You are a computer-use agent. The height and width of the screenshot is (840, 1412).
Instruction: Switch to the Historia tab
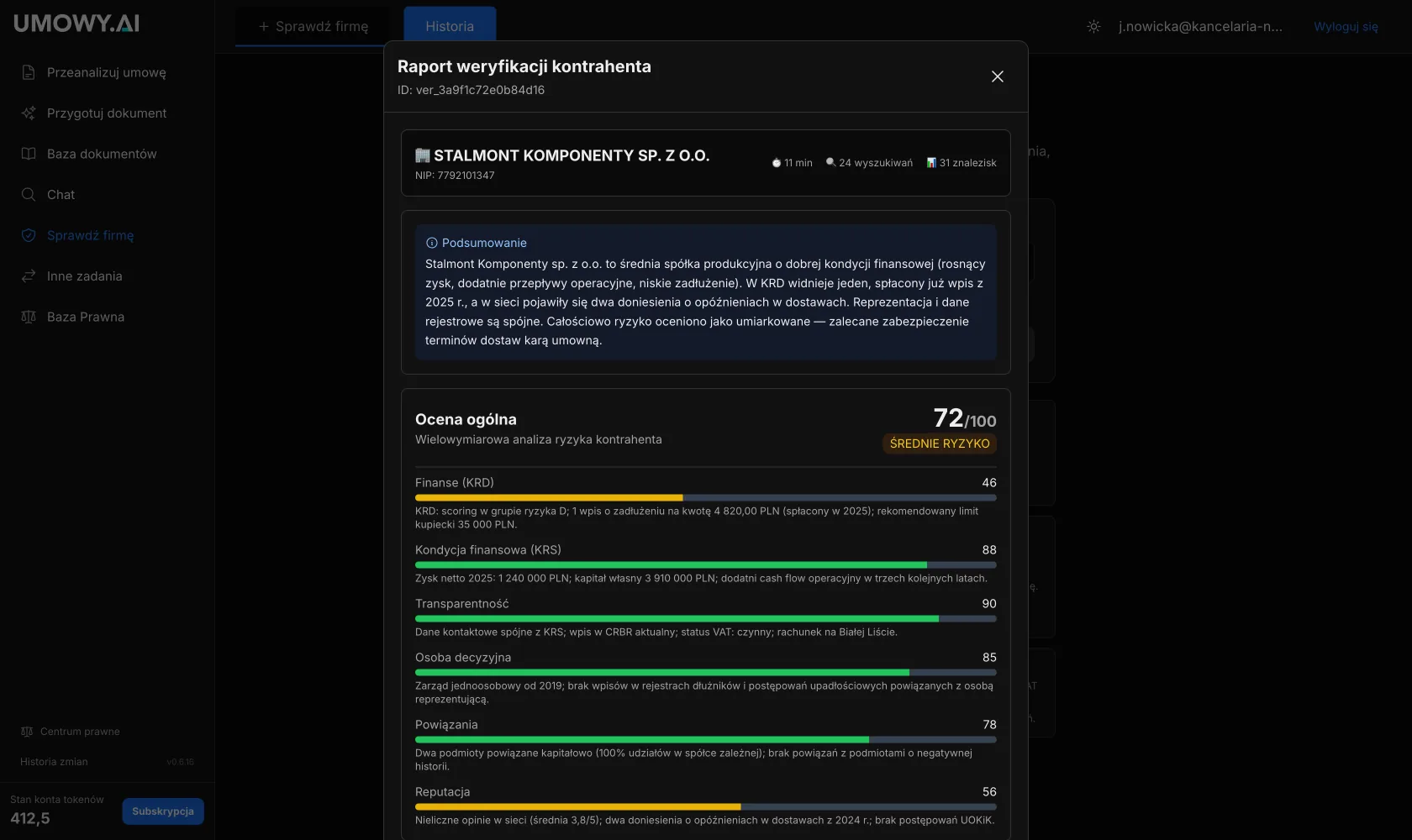[450, 26]
